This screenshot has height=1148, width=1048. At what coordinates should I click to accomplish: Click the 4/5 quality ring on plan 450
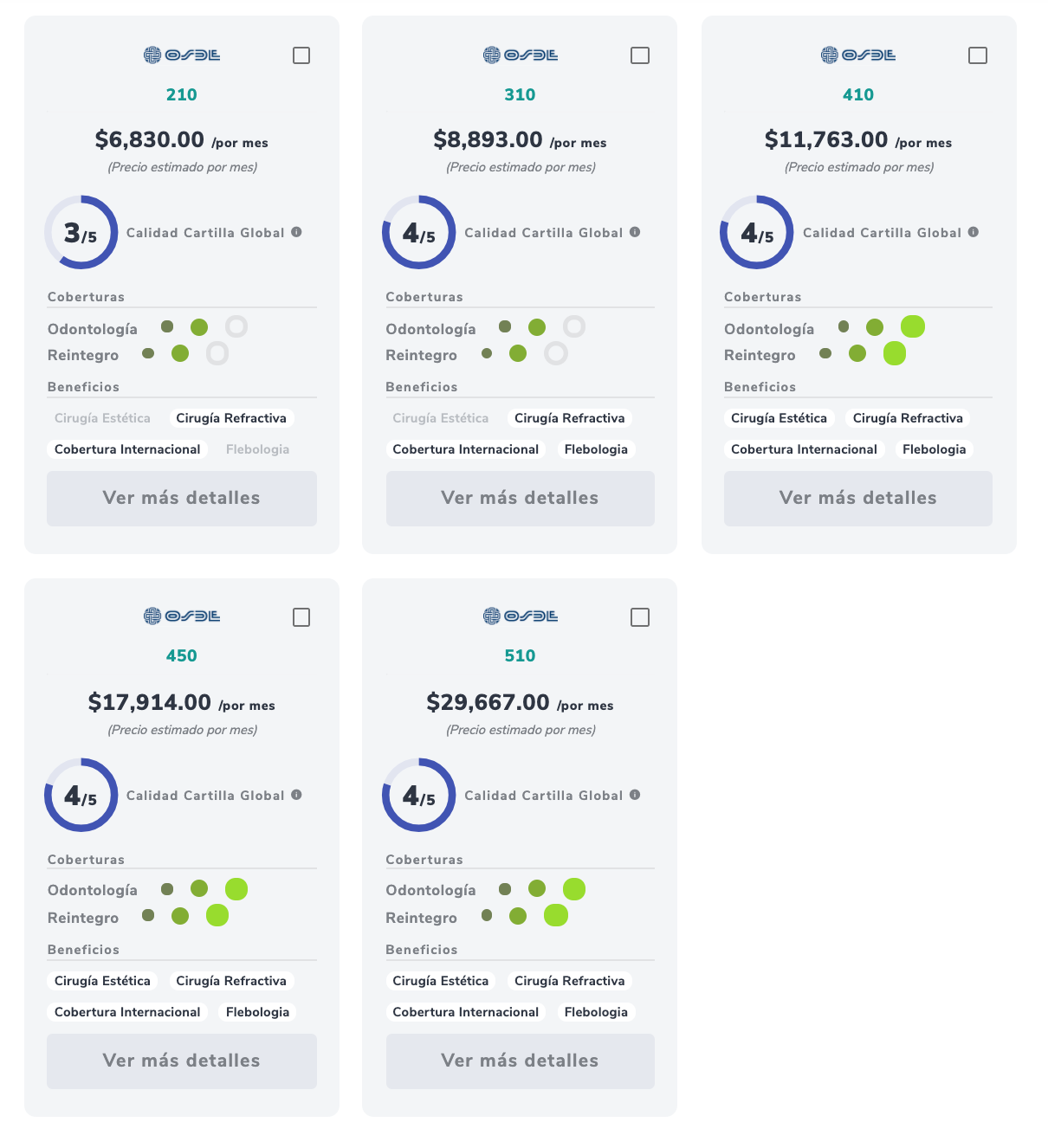(x=81, y=795)
